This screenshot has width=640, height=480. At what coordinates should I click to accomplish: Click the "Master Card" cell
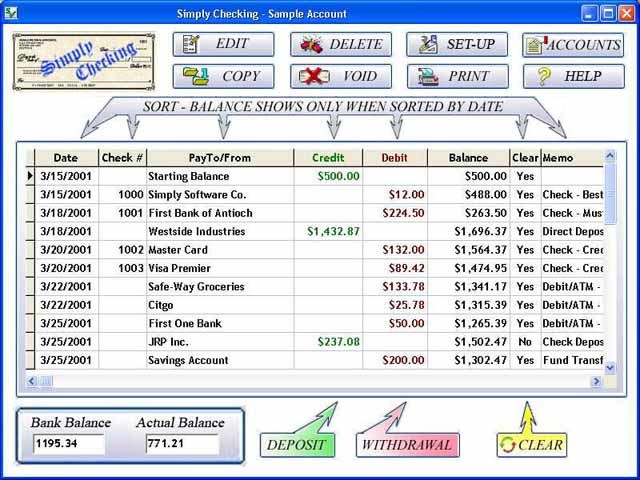(x=220, y=250)
